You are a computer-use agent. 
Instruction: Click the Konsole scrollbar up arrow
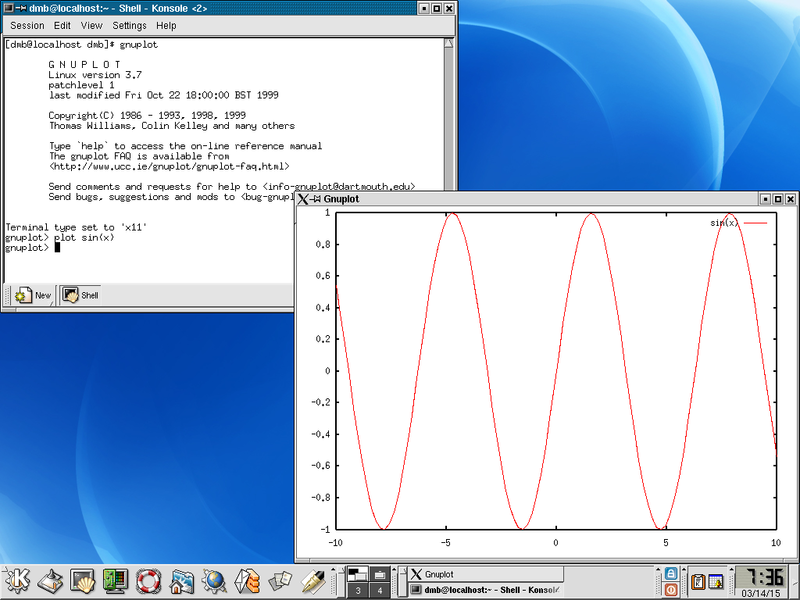pos(448,44)
